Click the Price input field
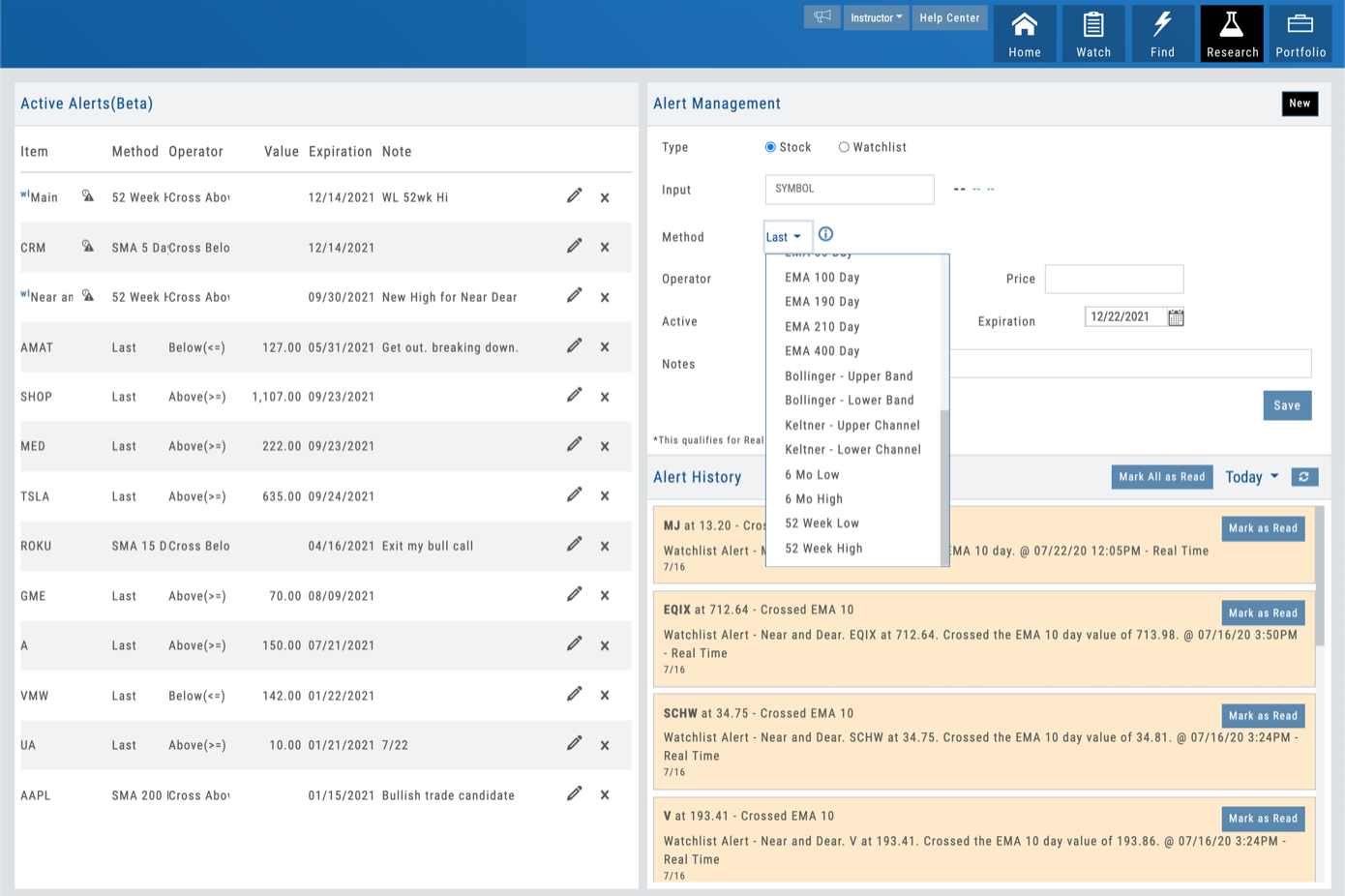 (1114, 279)
